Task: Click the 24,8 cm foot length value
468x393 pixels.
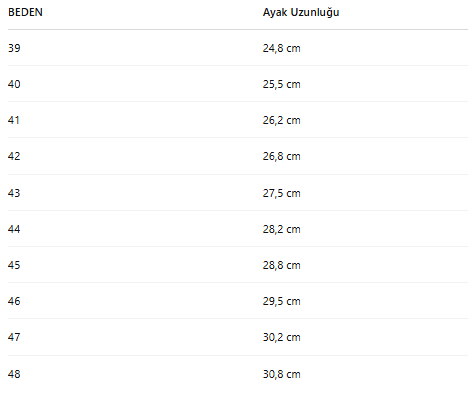Action: tap(281, 48)
